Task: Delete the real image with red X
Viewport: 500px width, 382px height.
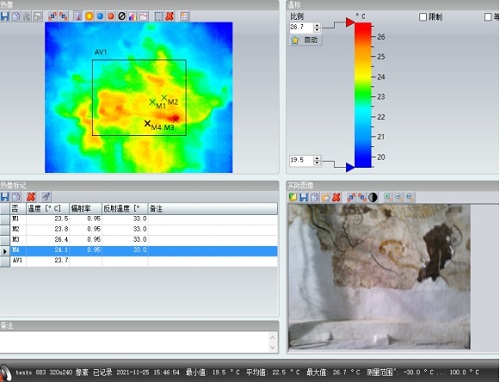Action: (x=336, y=197)
